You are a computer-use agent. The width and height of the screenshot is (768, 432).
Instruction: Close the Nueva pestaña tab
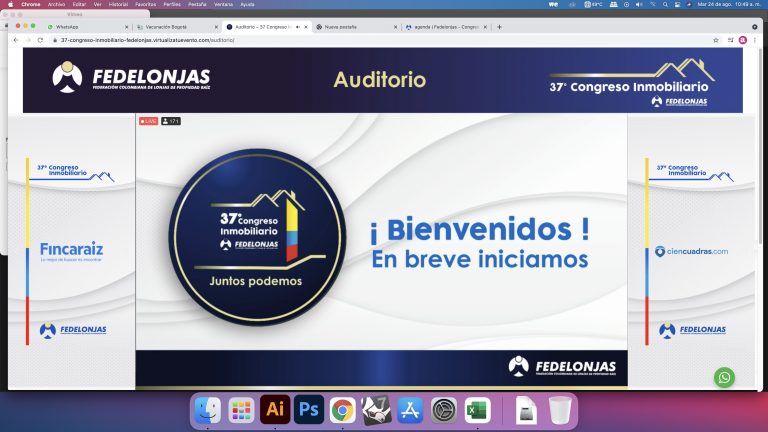pos(395,27)
